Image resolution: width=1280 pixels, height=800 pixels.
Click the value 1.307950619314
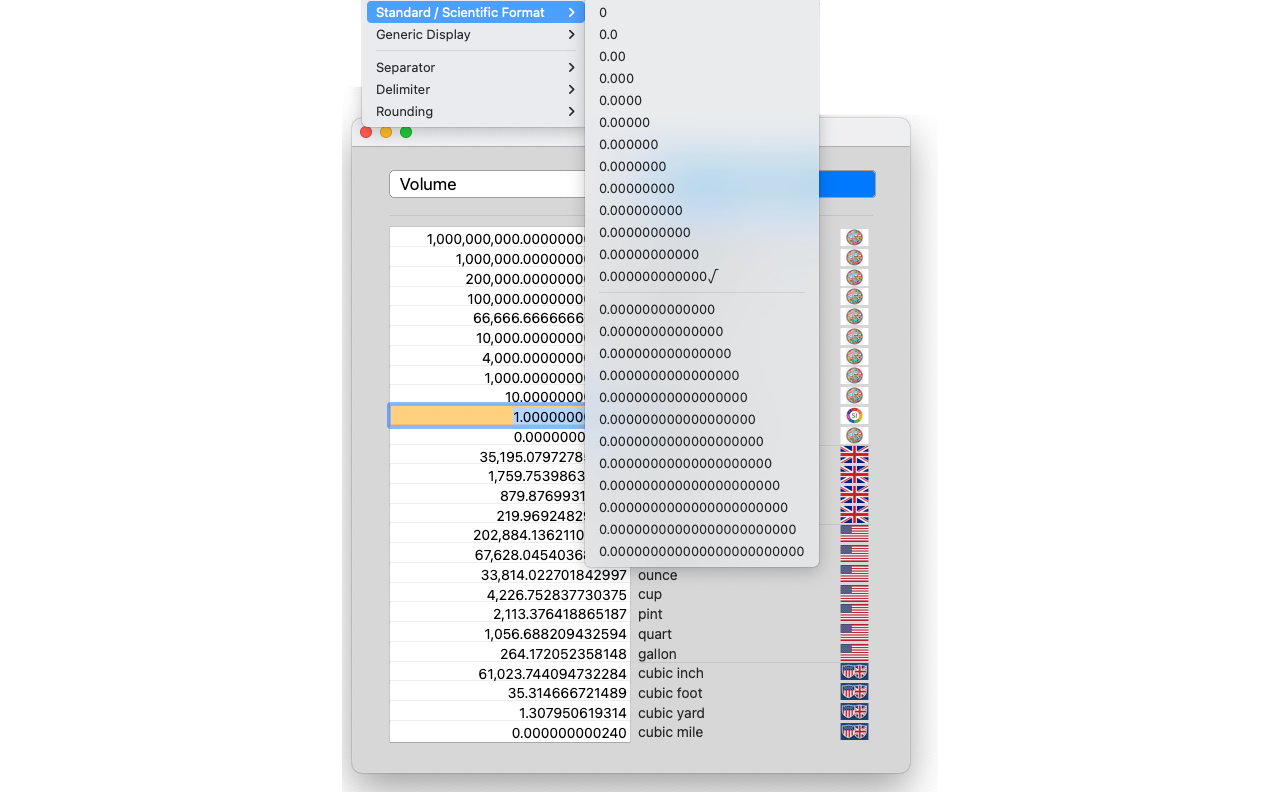coord(573,713)
